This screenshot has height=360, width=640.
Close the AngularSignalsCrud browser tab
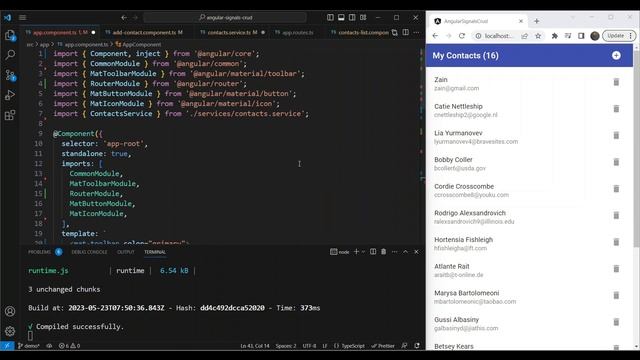pos(521,21)
